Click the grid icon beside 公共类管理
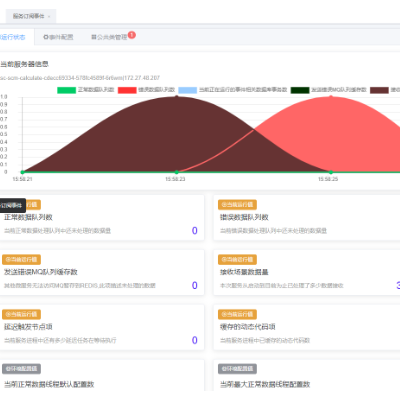Image resolution: width=400 pixels, height=400 pixels. 94,37
